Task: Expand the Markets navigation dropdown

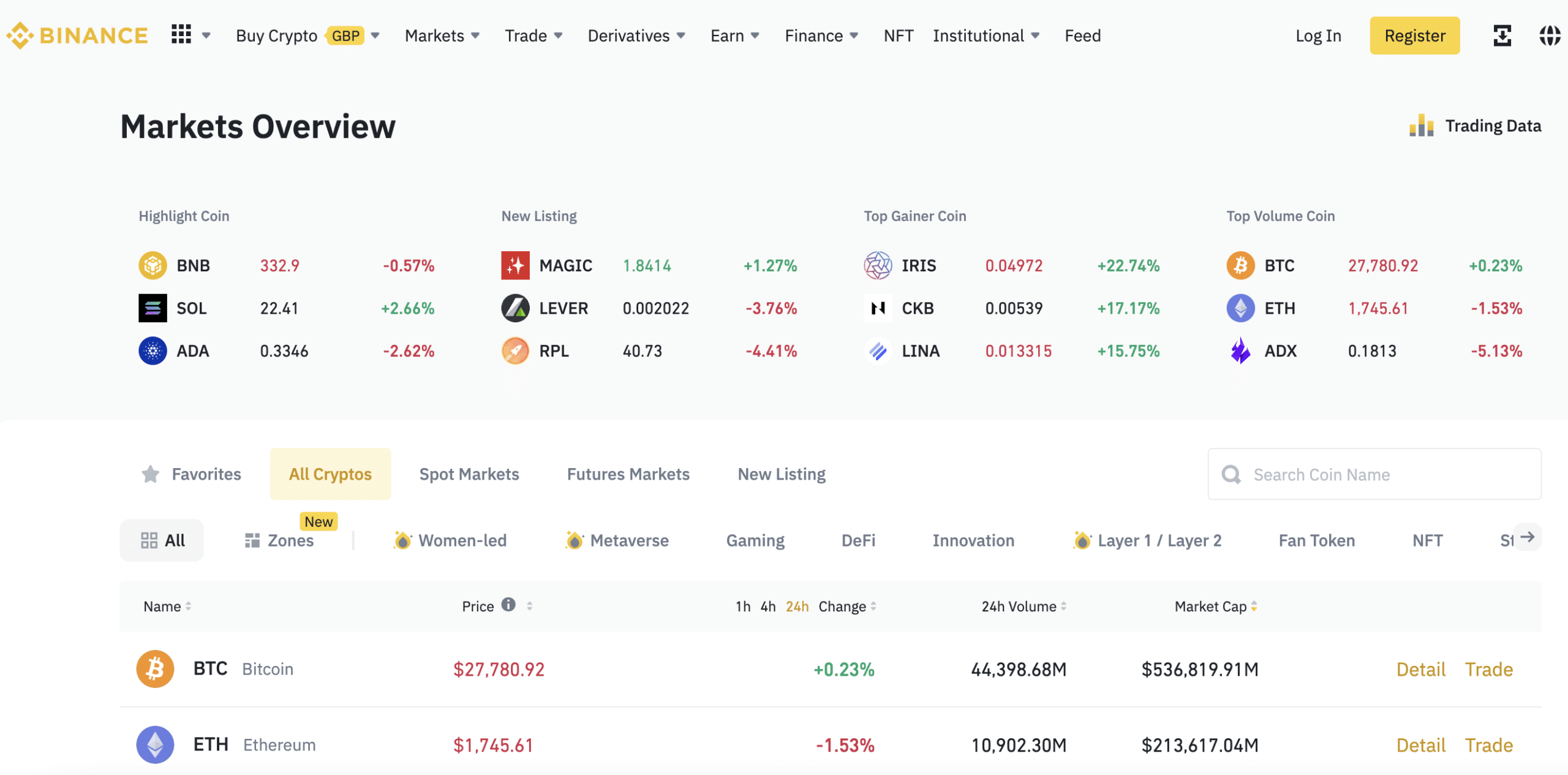Action: pos(441,34)
